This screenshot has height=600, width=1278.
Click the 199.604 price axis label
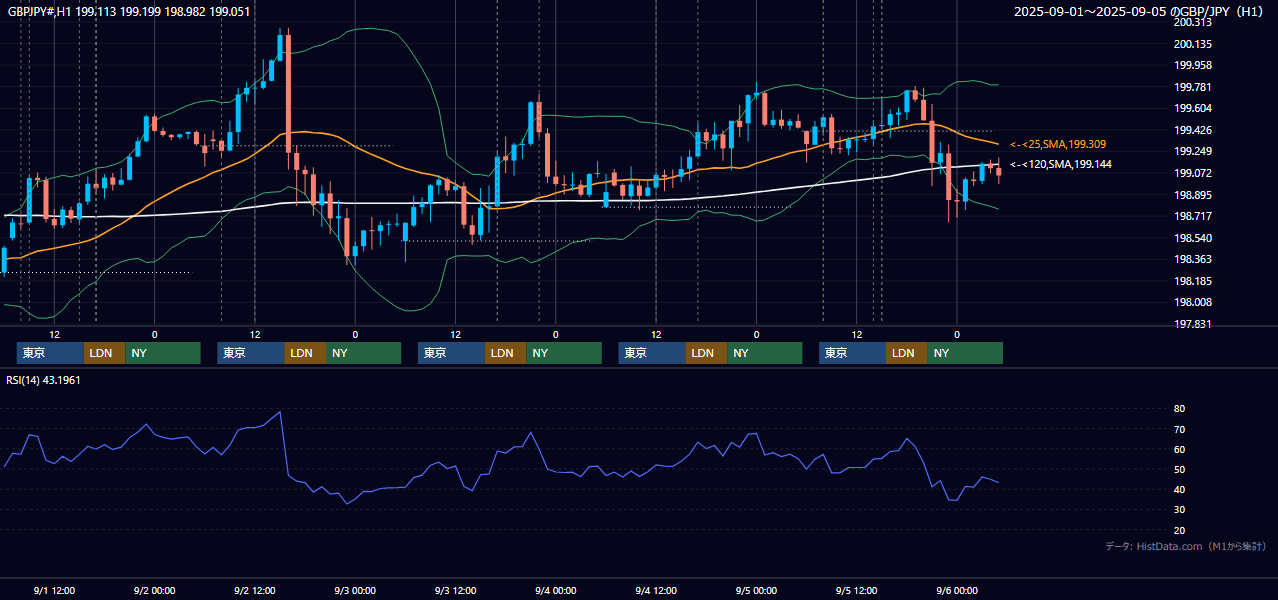1193,108
